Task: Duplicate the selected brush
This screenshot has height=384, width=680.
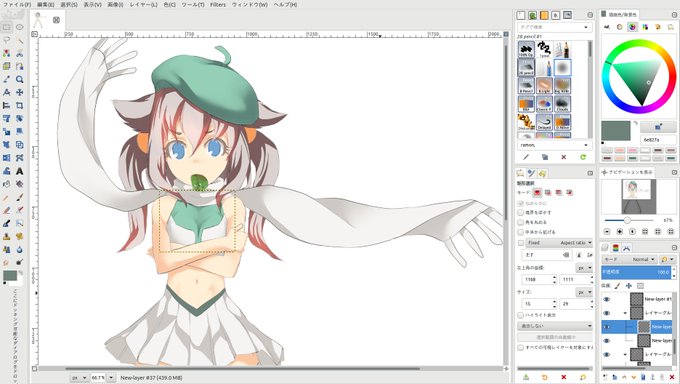Action: 545,157
